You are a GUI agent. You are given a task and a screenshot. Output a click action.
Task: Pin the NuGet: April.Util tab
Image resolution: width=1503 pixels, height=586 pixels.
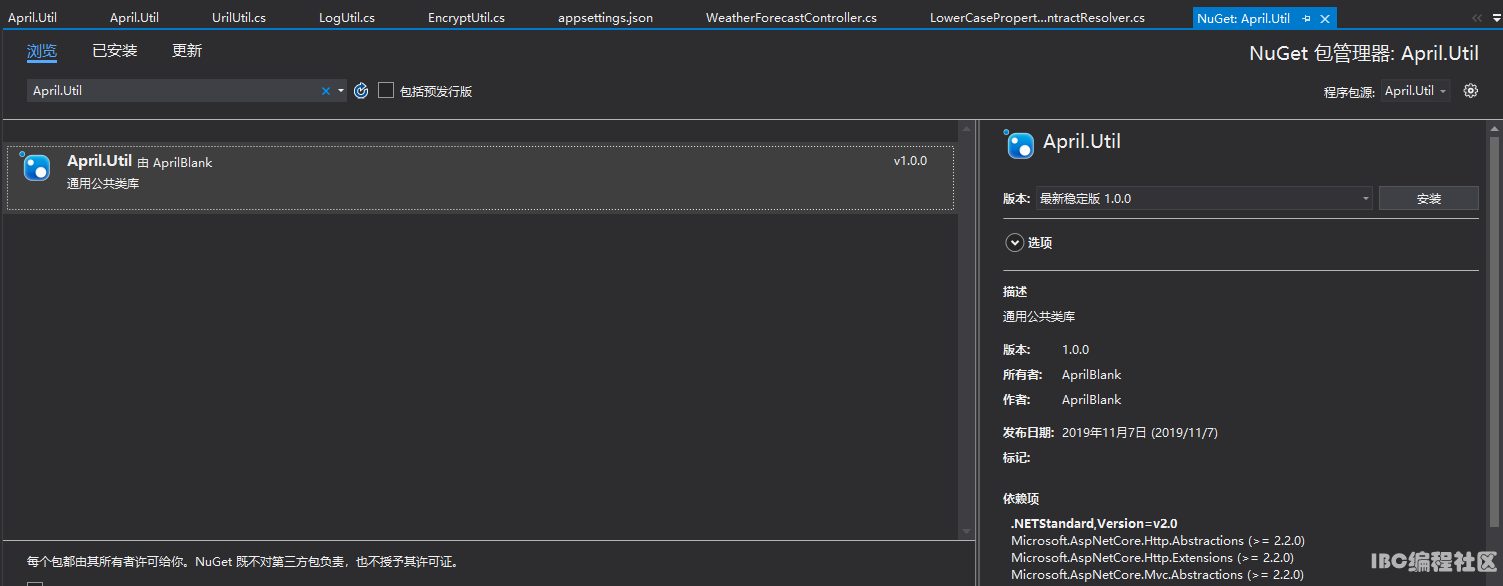pyautogui.click(x=1307, y=18)
